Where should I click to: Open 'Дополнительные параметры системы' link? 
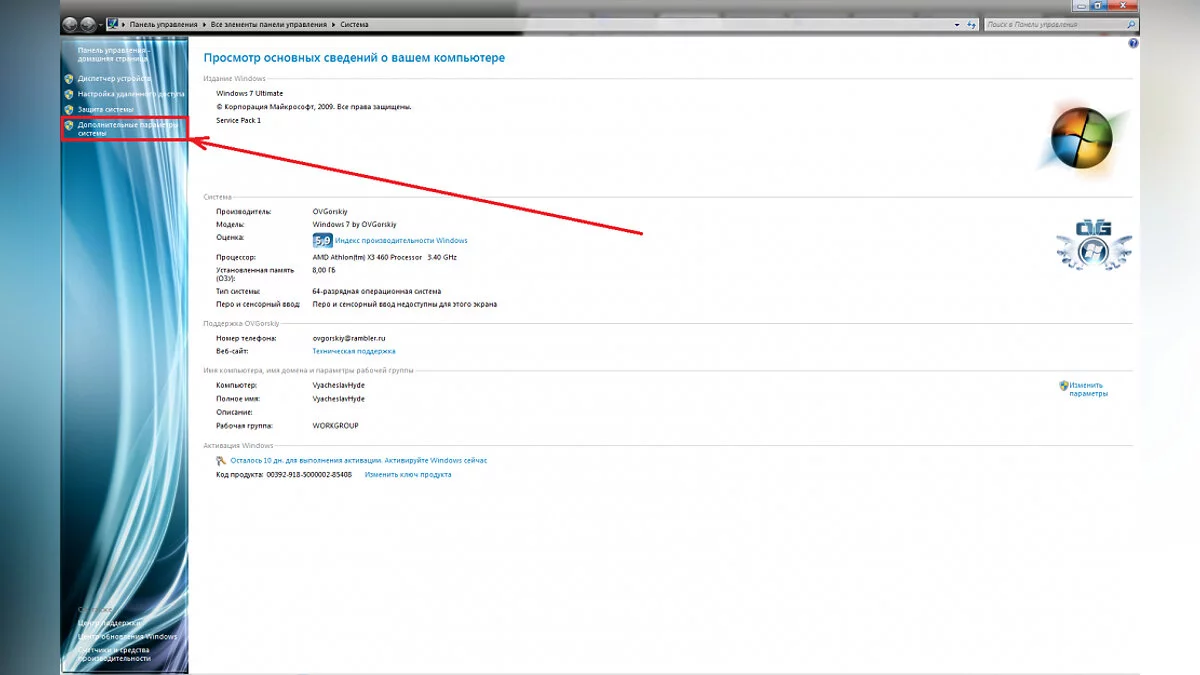pyautogui.click(x=128, y=129)
